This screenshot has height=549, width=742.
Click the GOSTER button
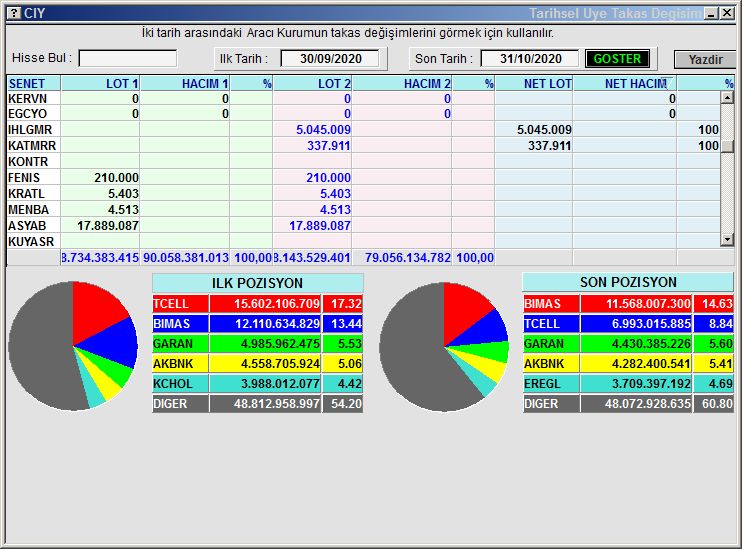coord(617,59)
